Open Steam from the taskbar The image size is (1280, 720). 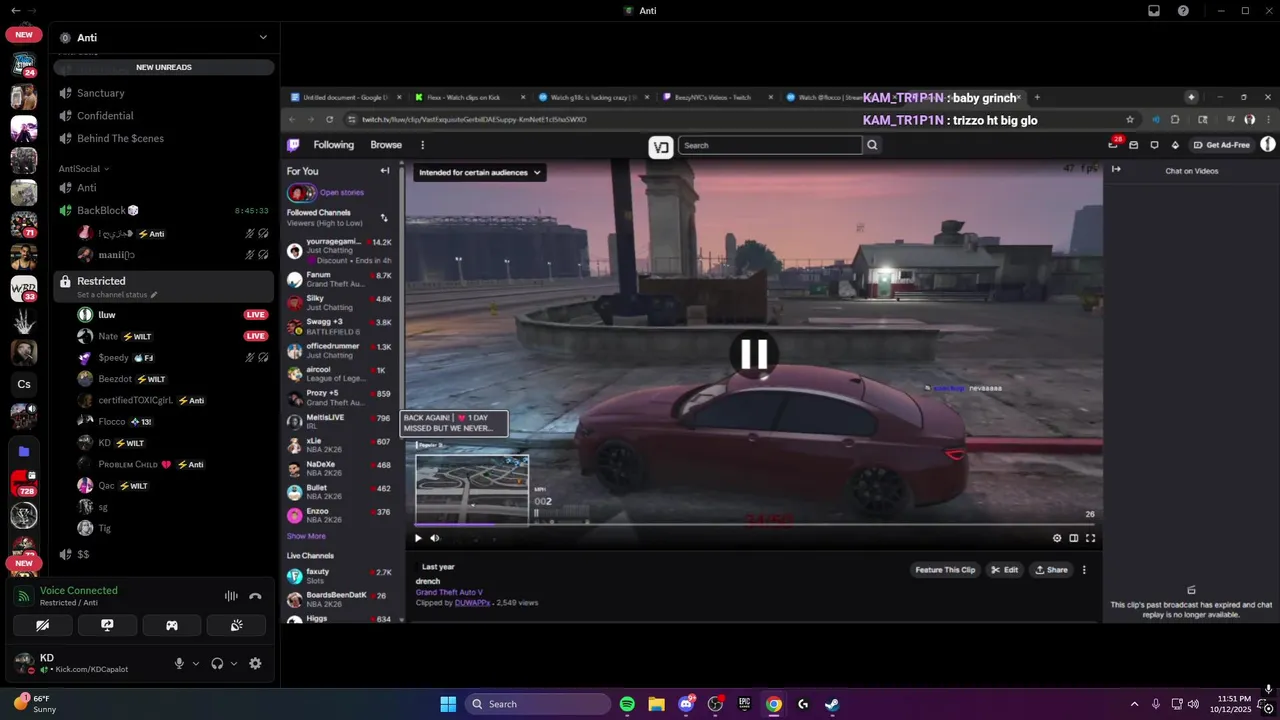point(832,704)
